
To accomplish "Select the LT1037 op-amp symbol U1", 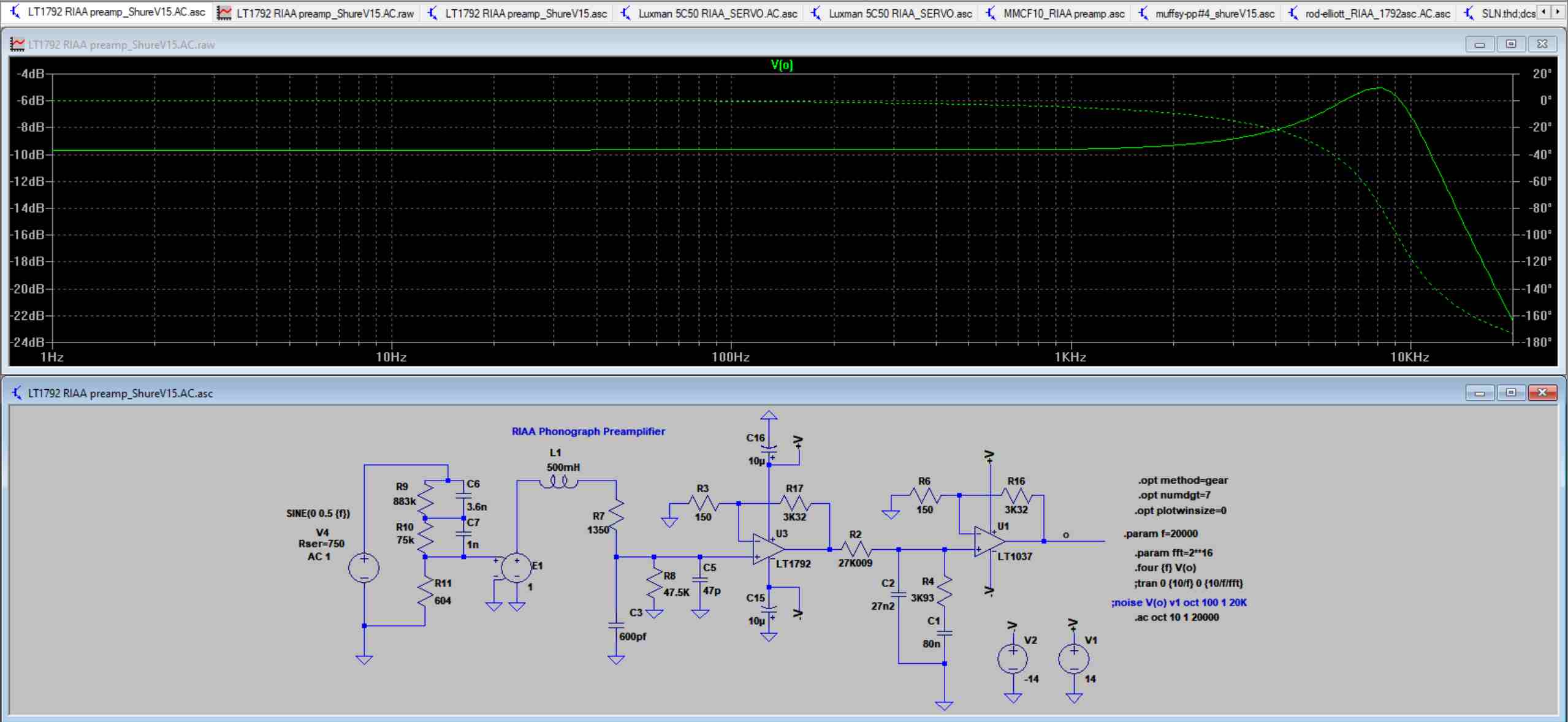I will coord(989,541).
